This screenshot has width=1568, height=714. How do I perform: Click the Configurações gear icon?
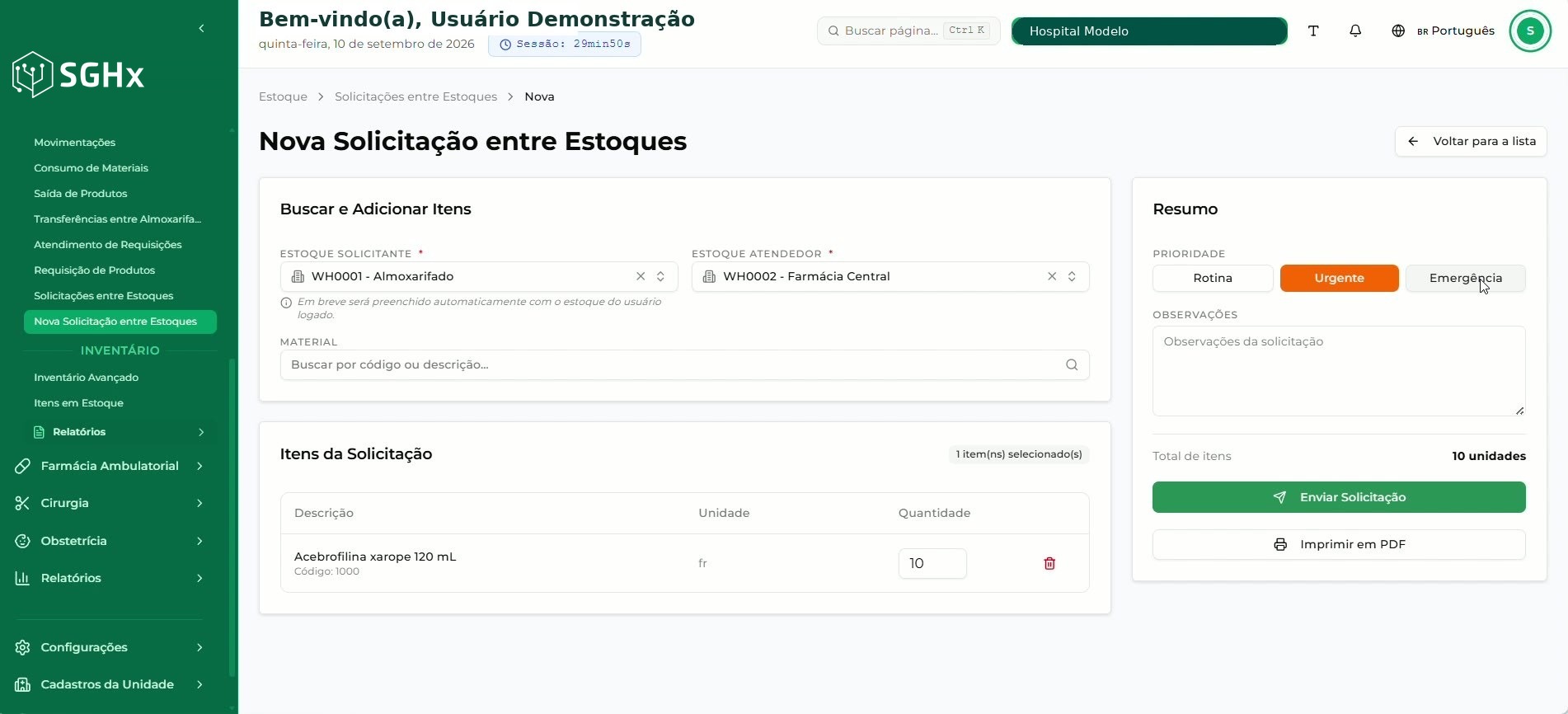23,647
